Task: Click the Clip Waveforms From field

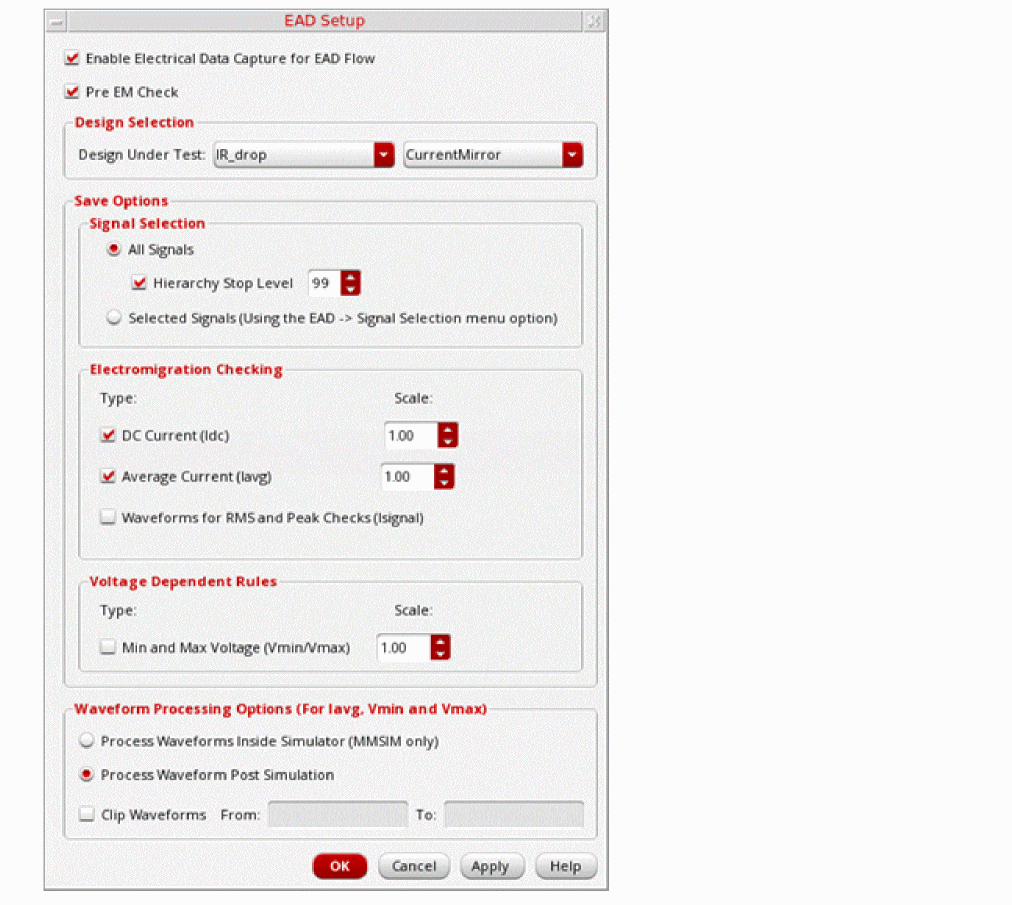Action: coord(338,815)
